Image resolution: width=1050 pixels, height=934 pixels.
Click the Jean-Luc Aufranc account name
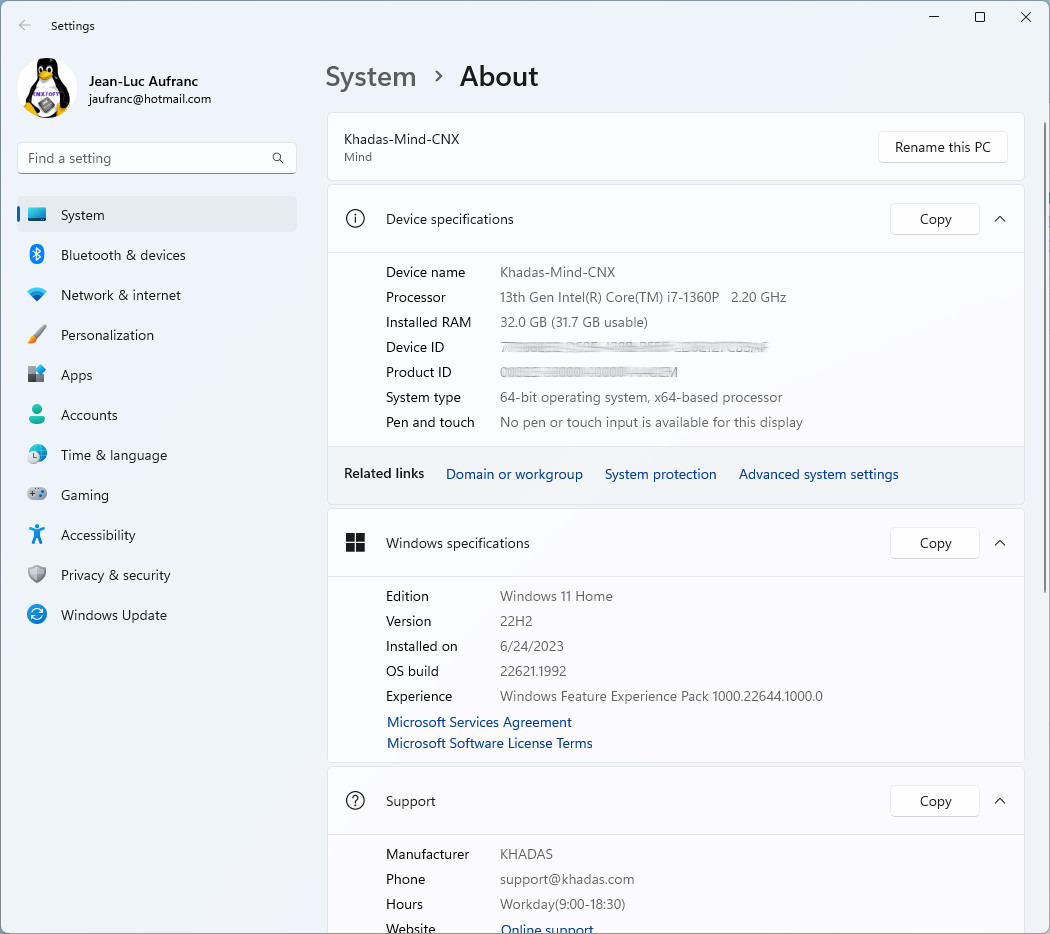click(143, 81)
